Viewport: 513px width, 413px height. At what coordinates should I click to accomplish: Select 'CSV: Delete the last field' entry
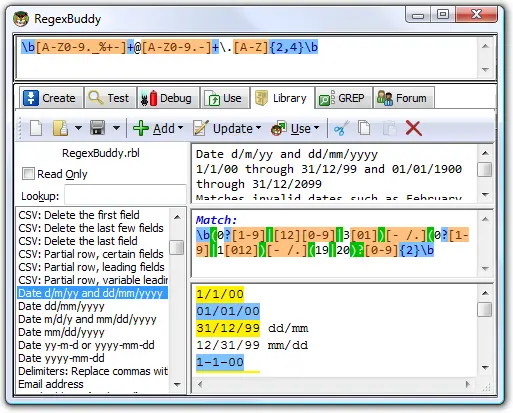93,241
